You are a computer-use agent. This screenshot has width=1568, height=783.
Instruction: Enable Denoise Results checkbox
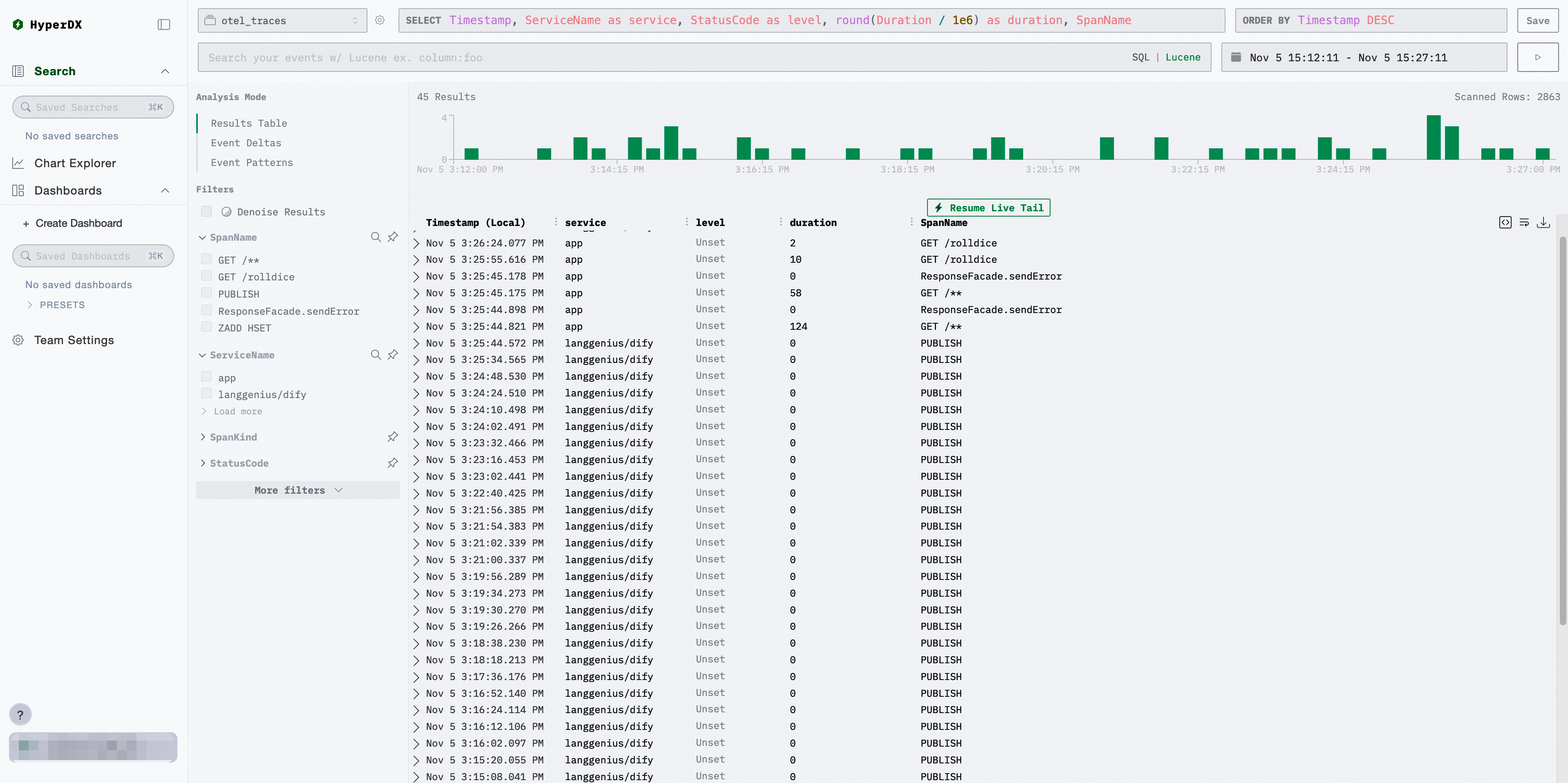click(206, 212)
